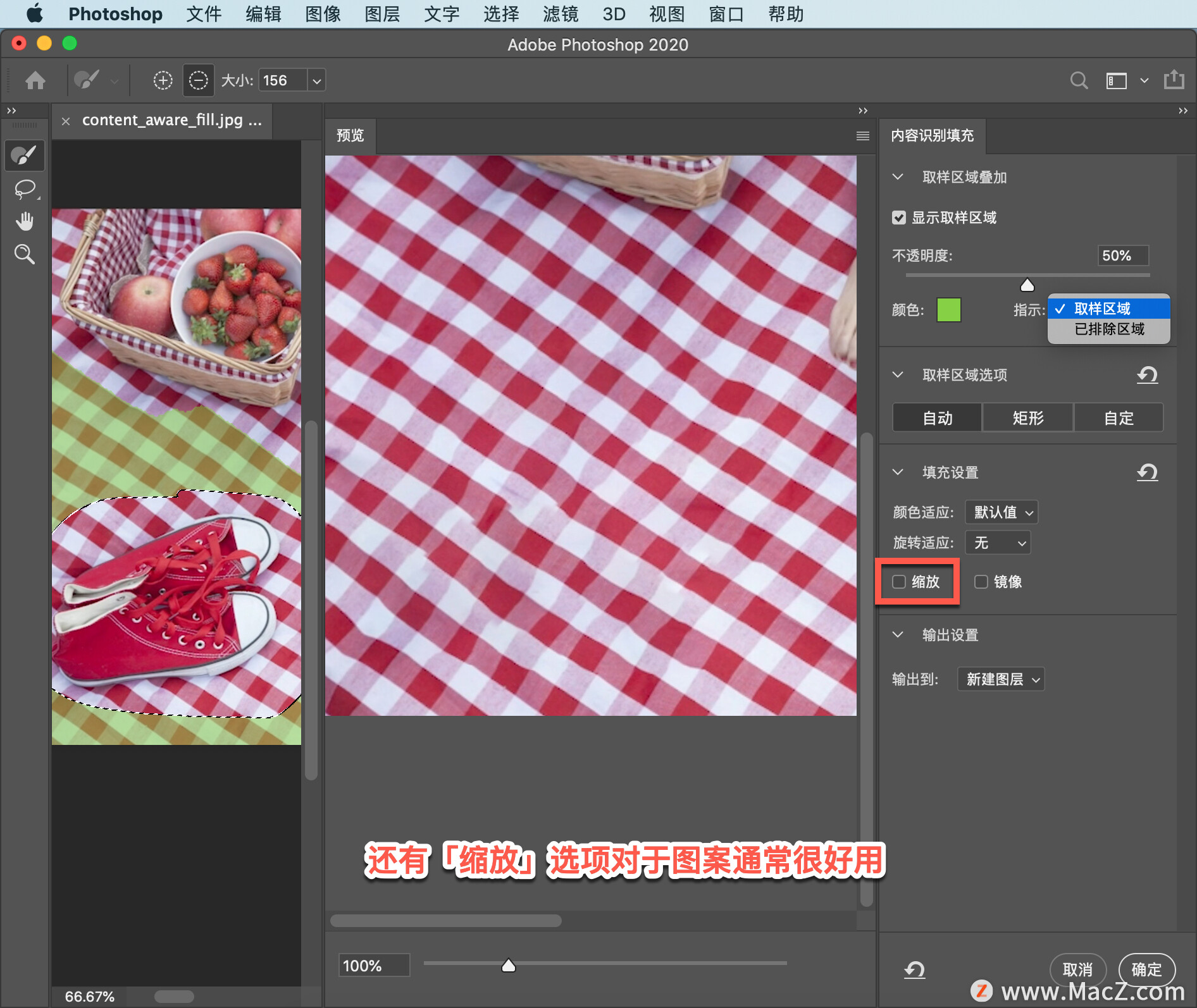Click the 确定 button
The width and height of the screenshot is (1197, 1008).
coord(1146,969)
